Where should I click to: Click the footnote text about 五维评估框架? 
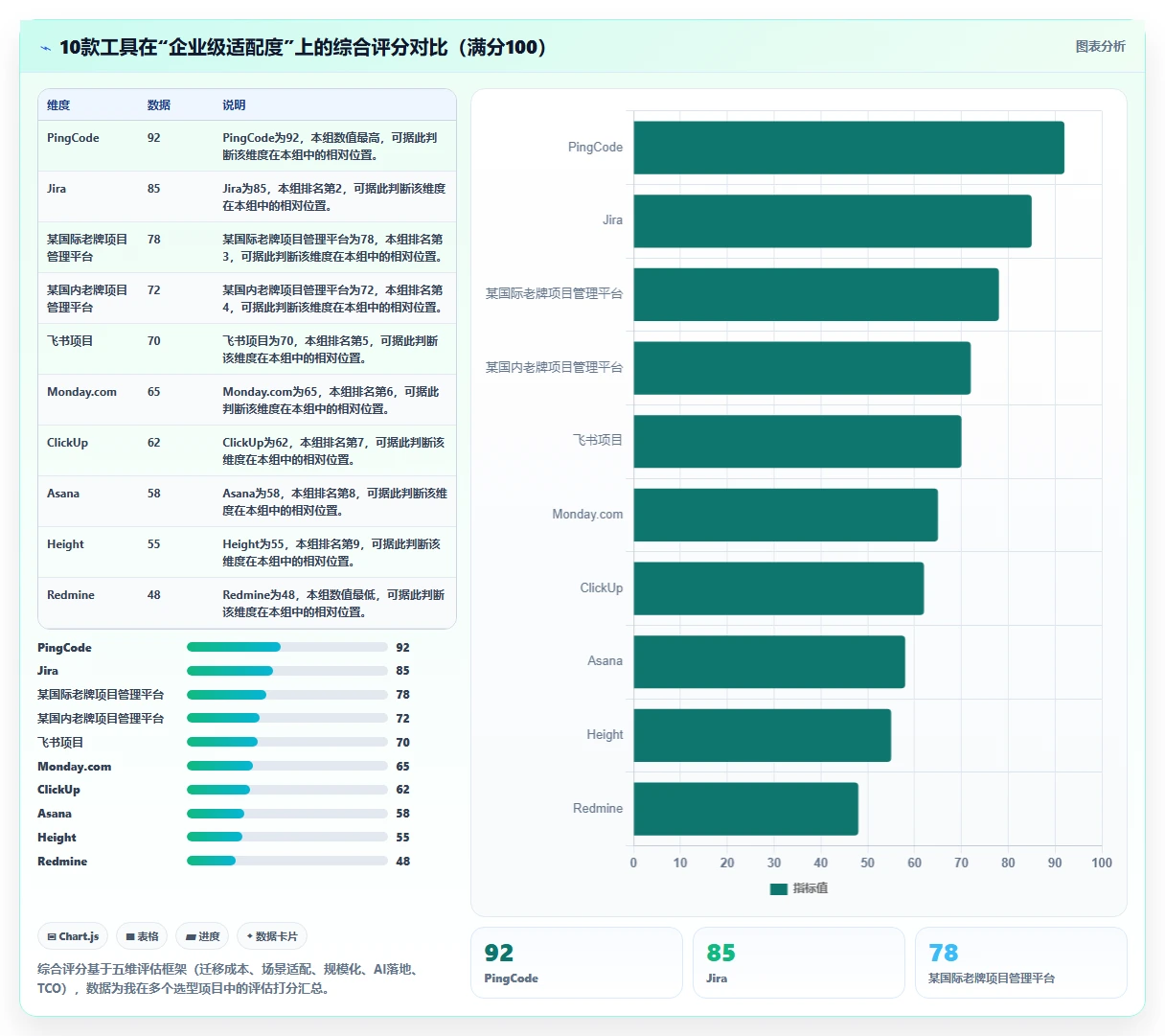[x=230, y=978]
